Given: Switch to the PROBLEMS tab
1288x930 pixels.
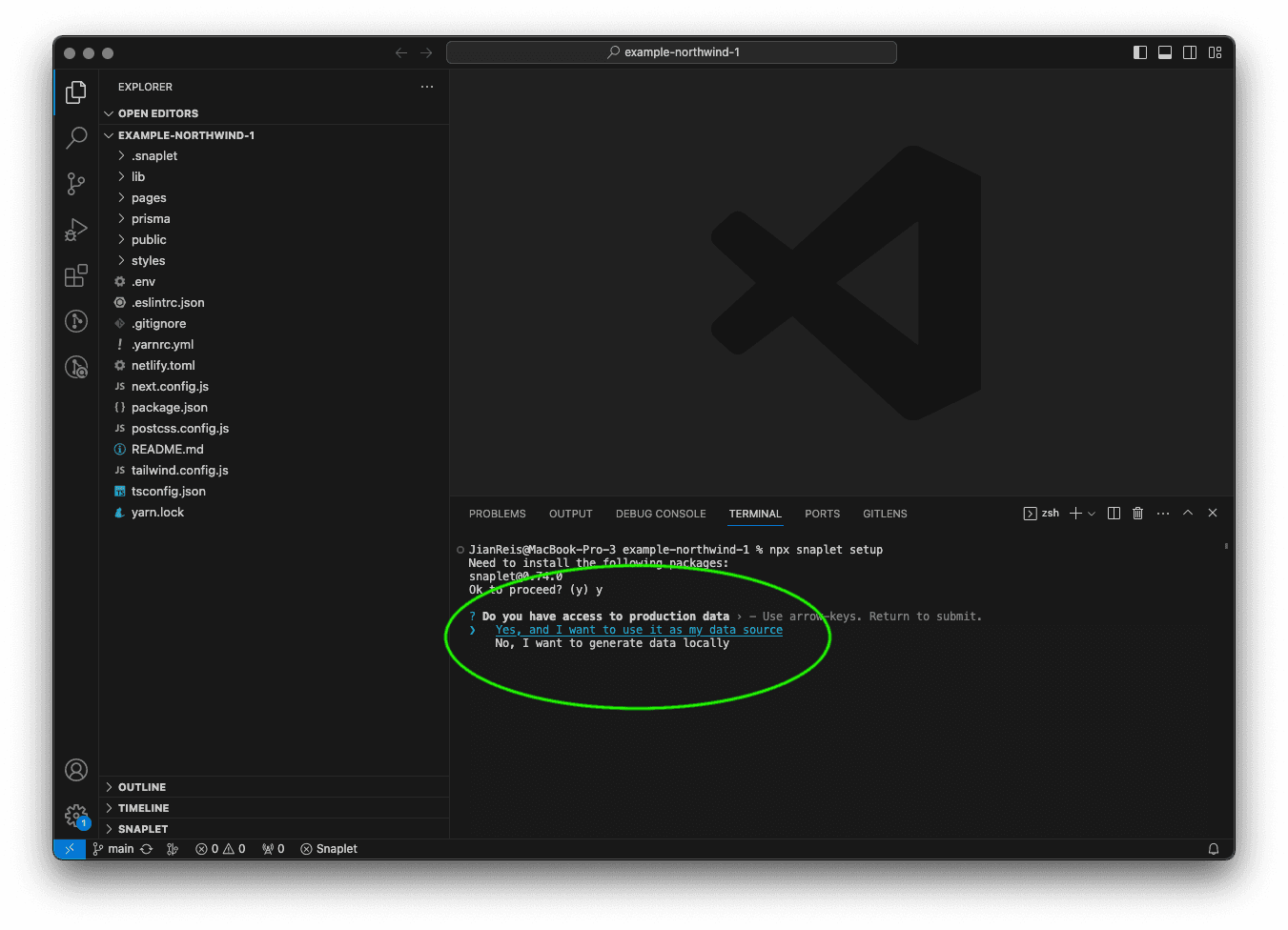Looking at the screenshot, I should point(497,514).
